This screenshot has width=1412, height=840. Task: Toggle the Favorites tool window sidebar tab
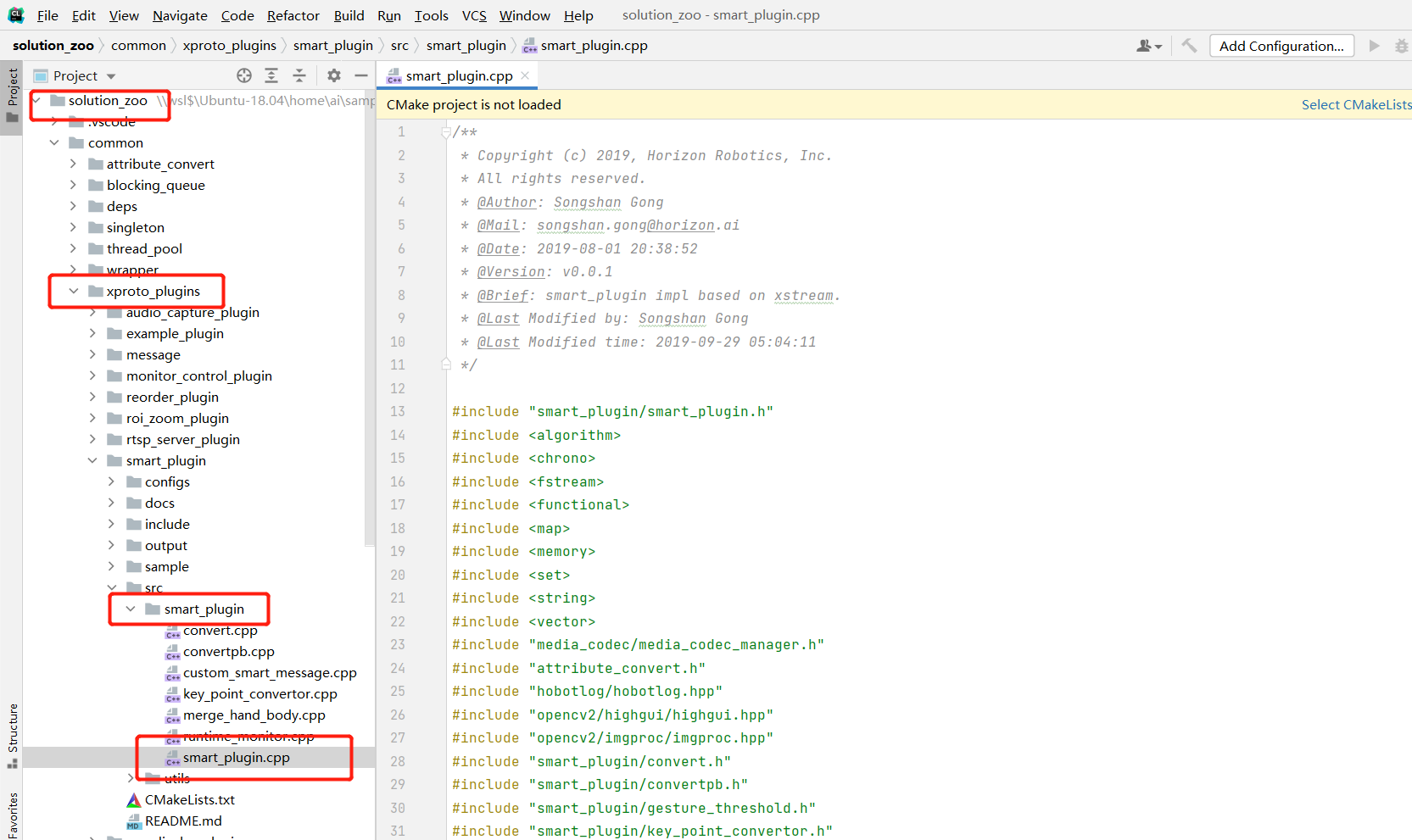[x=12, y=815]
